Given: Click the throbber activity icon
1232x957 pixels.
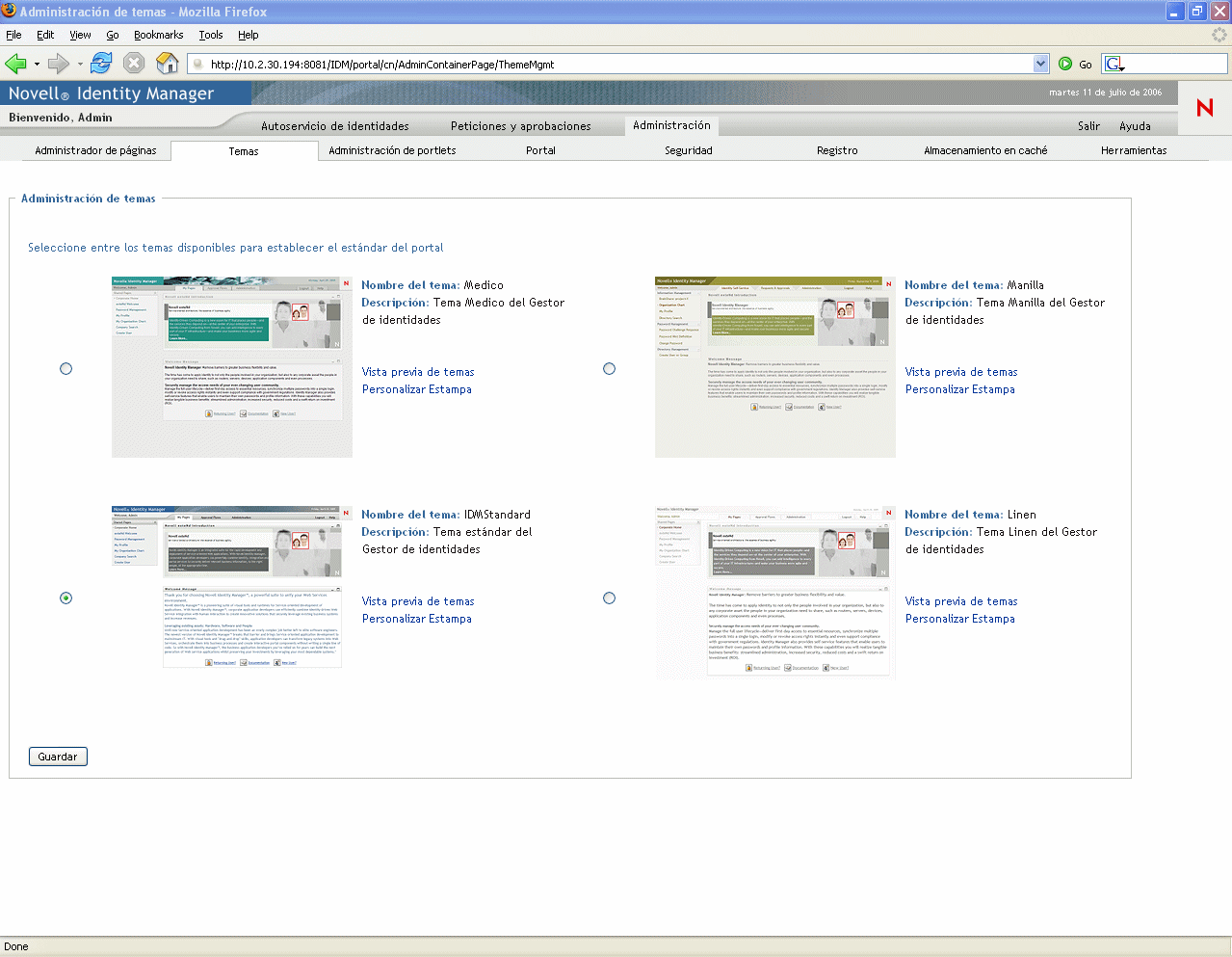Looking at the screenshot, I should click(x=1219, y=35).
